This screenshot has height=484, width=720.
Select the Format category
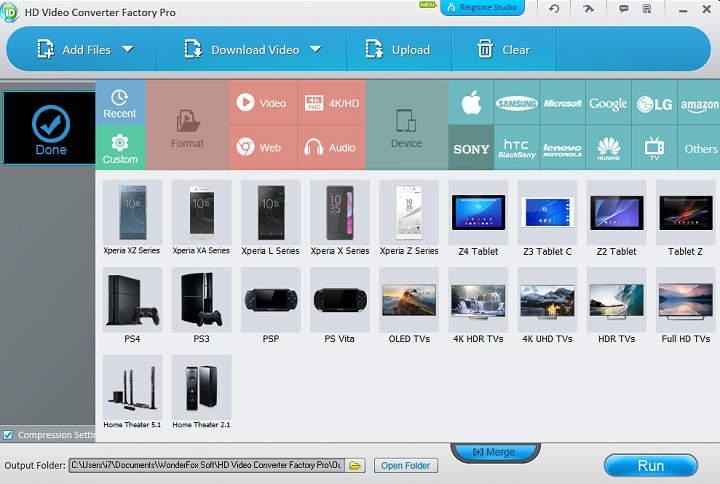[187, 125]
